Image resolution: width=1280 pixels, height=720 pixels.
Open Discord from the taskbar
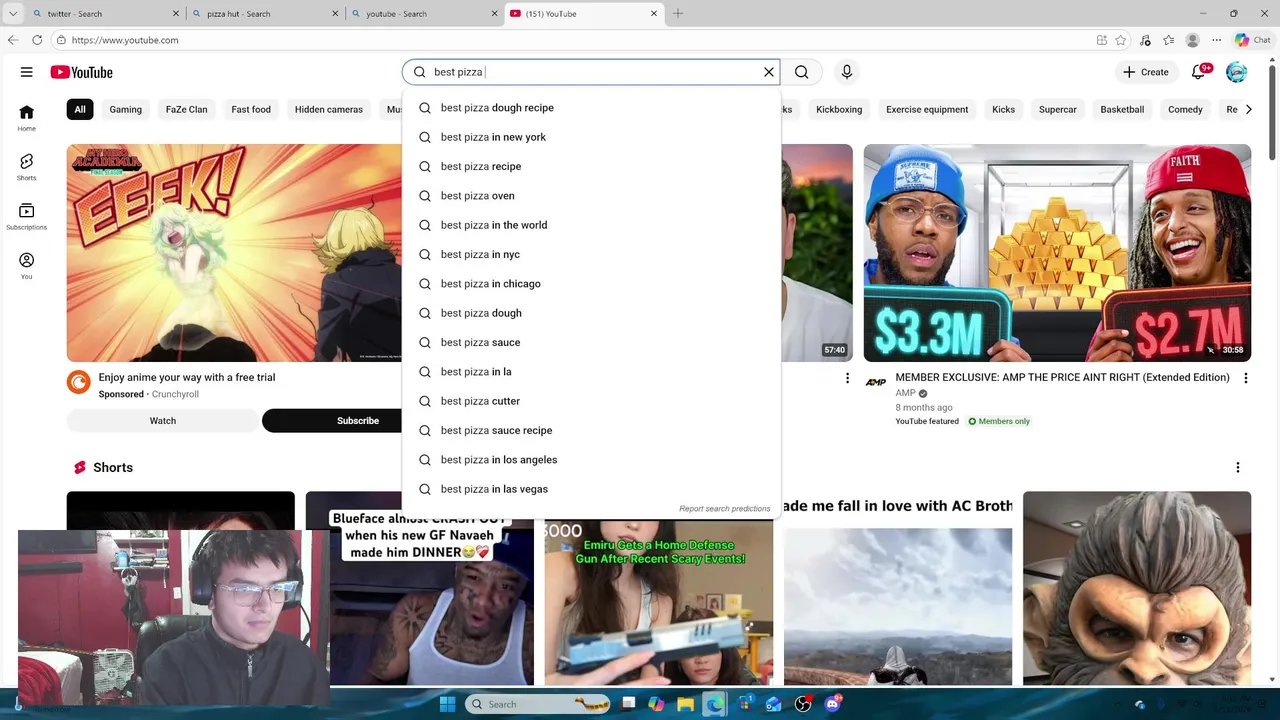pyautogui.click(x=832, y=704)
